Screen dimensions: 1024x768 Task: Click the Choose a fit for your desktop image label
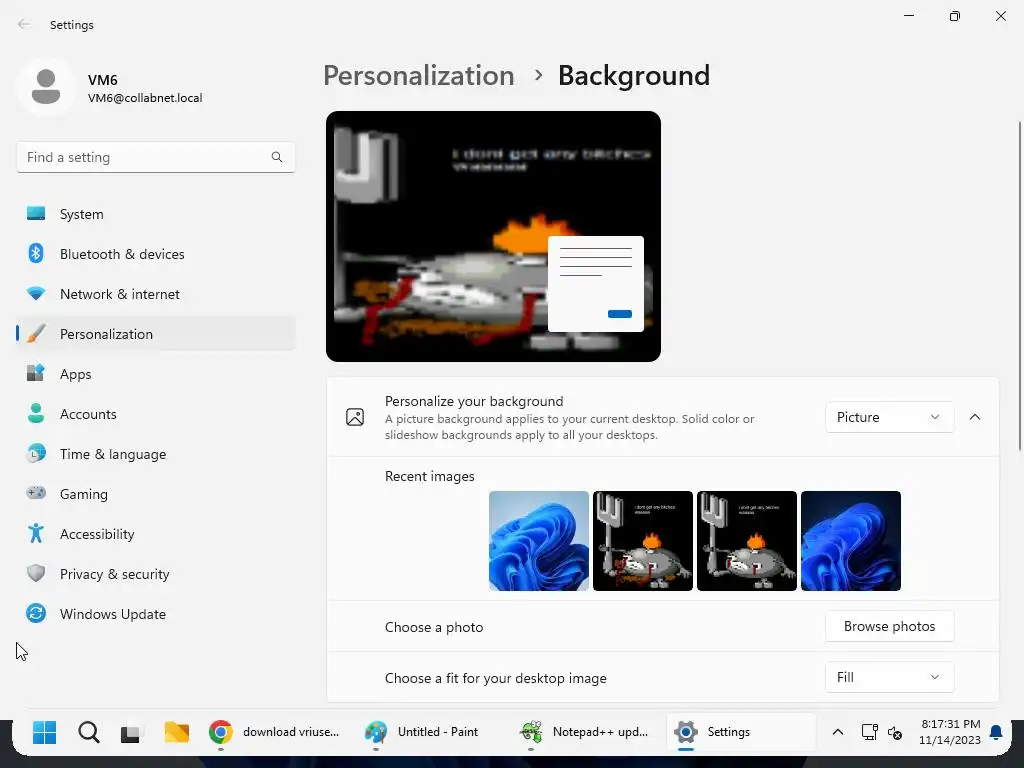tap(495, 678)
